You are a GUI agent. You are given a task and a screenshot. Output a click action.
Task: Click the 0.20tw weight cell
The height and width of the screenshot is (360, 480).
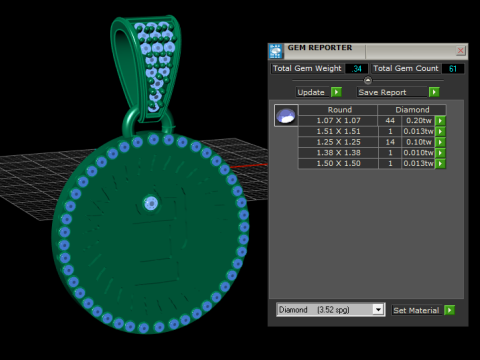coord(419,121)
